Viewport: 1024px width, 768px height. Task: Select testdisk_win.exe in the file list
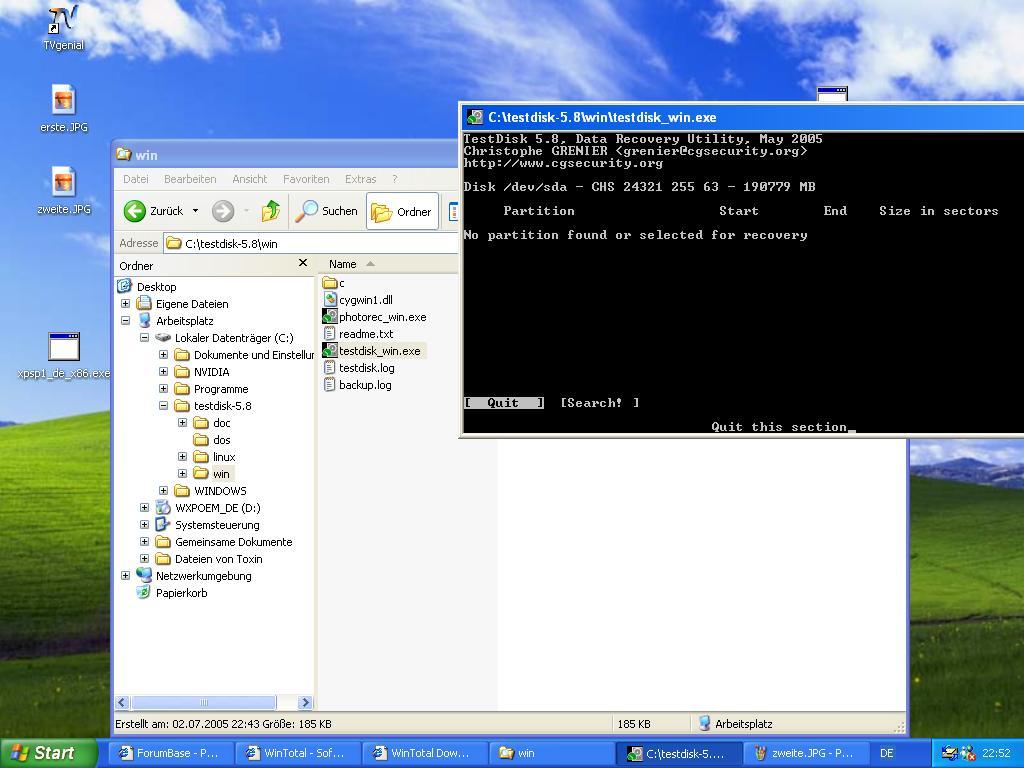click(x=373, y=351)
